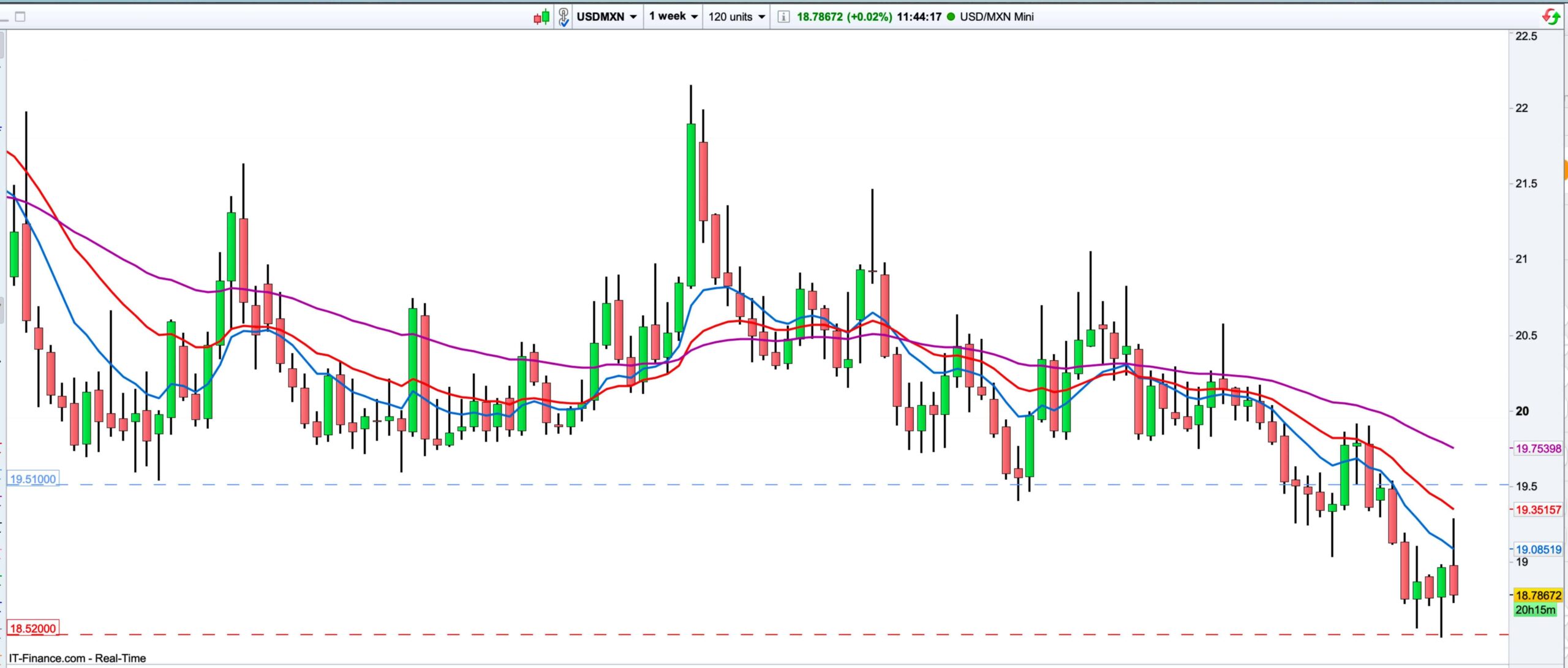Click the square window icon at top-left
Viewport: 1568px width, 668px height.
[20, 17]
